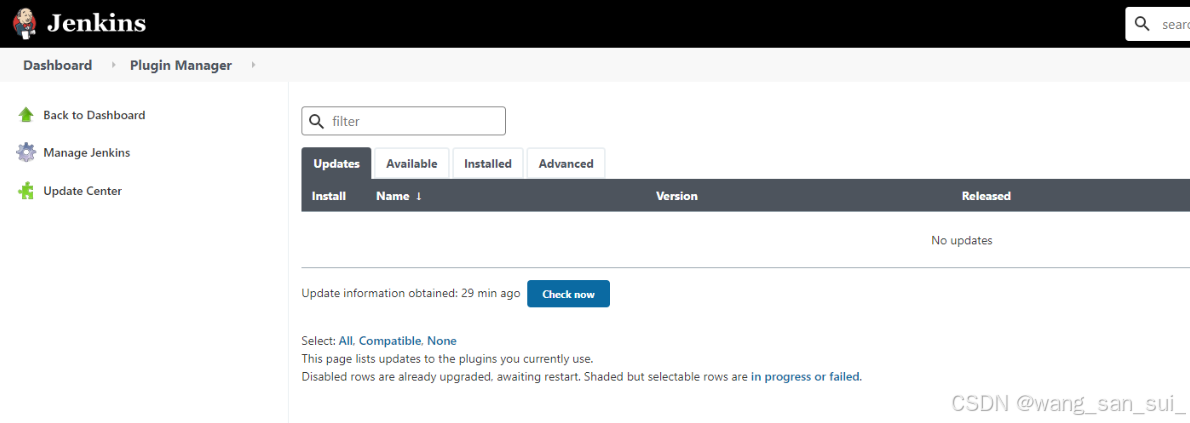Screen dimensions: 1190x423
Task: Open the in progress or failed link
Action: pos(805,376)
